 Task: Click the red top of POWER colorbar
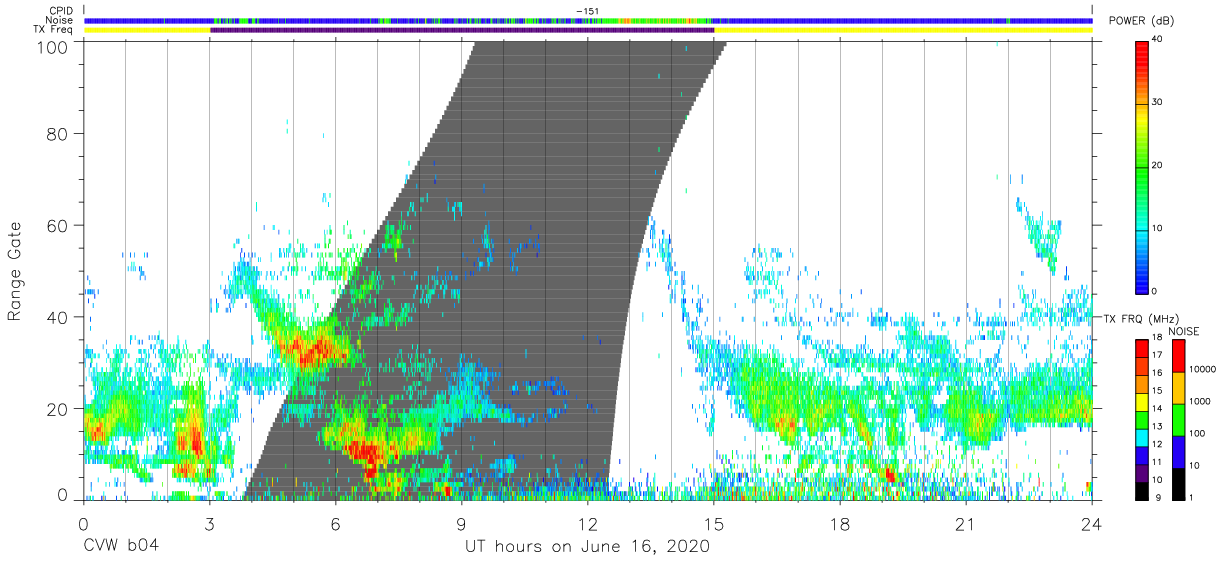1142,53
